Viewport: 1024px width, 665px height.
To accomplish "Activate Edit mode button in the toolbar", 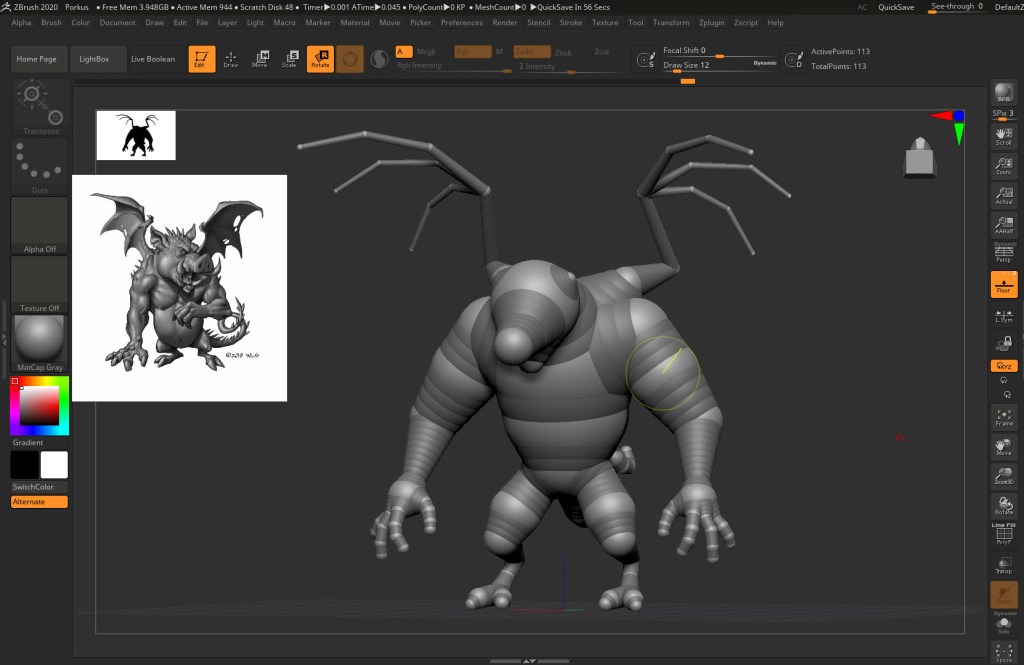I will [x=201, y=59].
